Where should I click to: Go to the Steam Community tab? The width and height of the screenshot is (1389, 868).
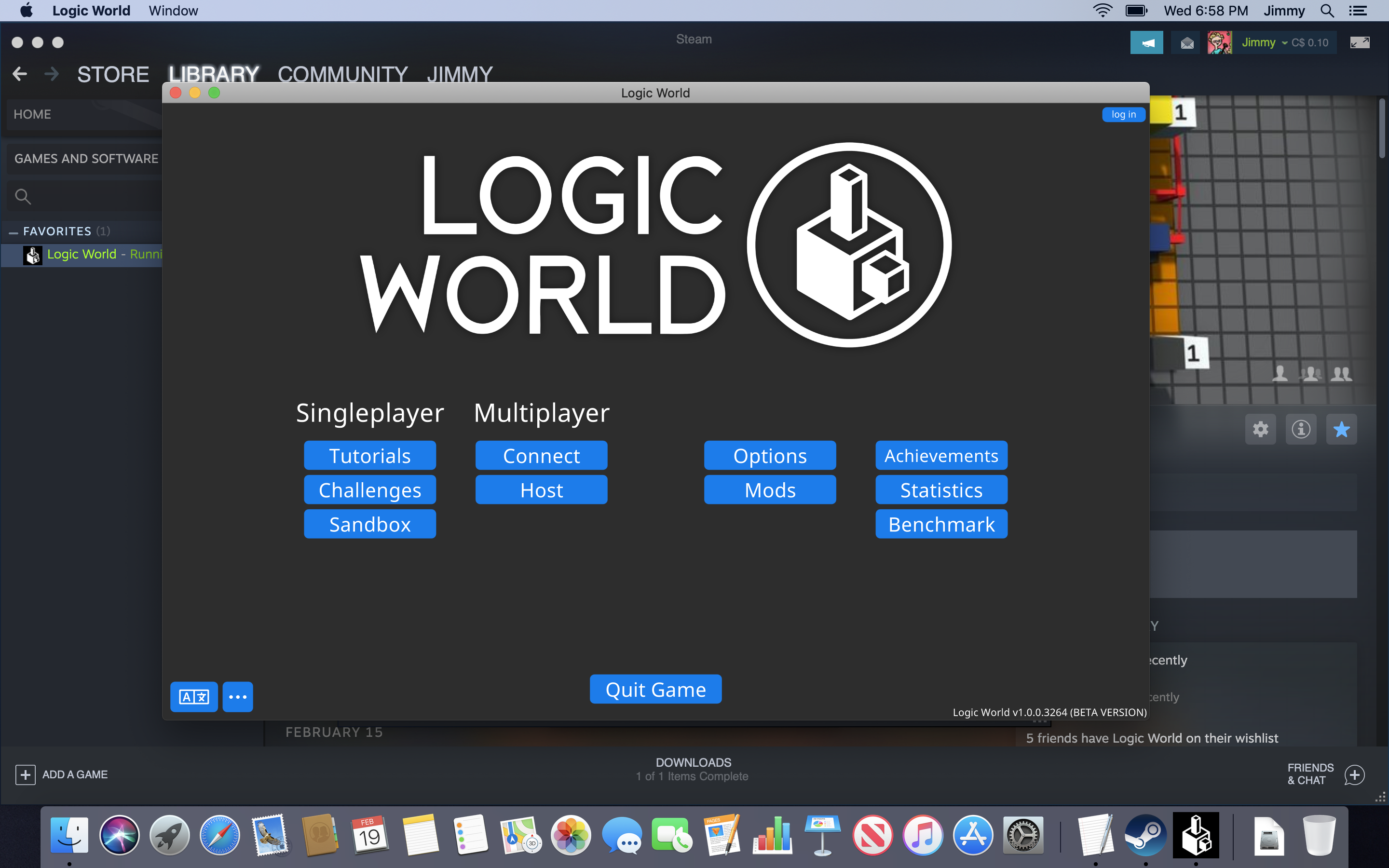click(x=342, y=74)
